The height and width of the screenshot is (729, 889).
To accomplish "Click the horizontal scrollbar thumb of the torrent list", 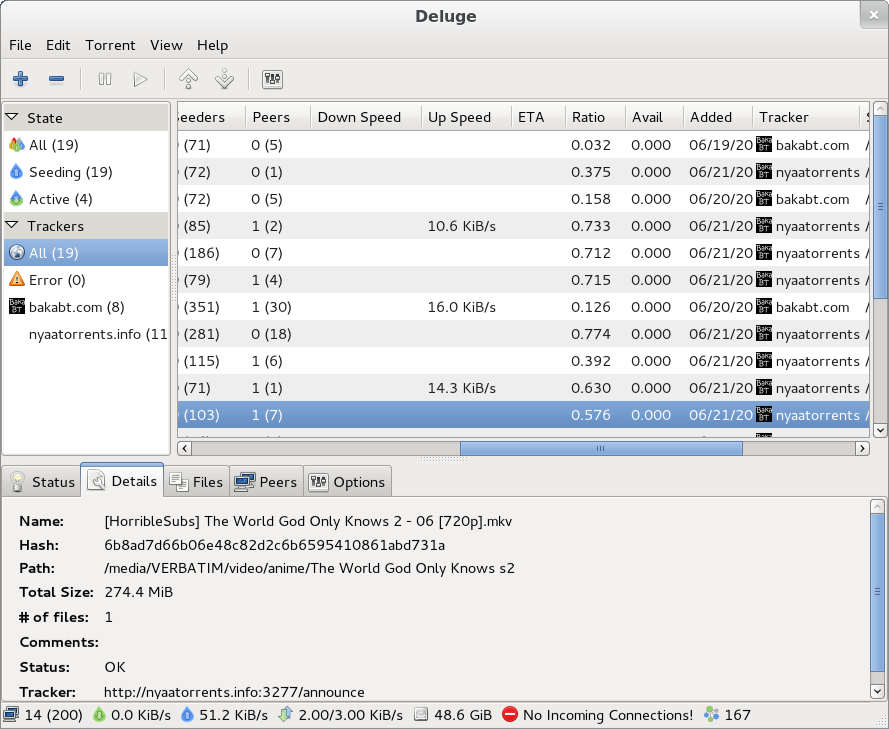I will tap(601, 448).
